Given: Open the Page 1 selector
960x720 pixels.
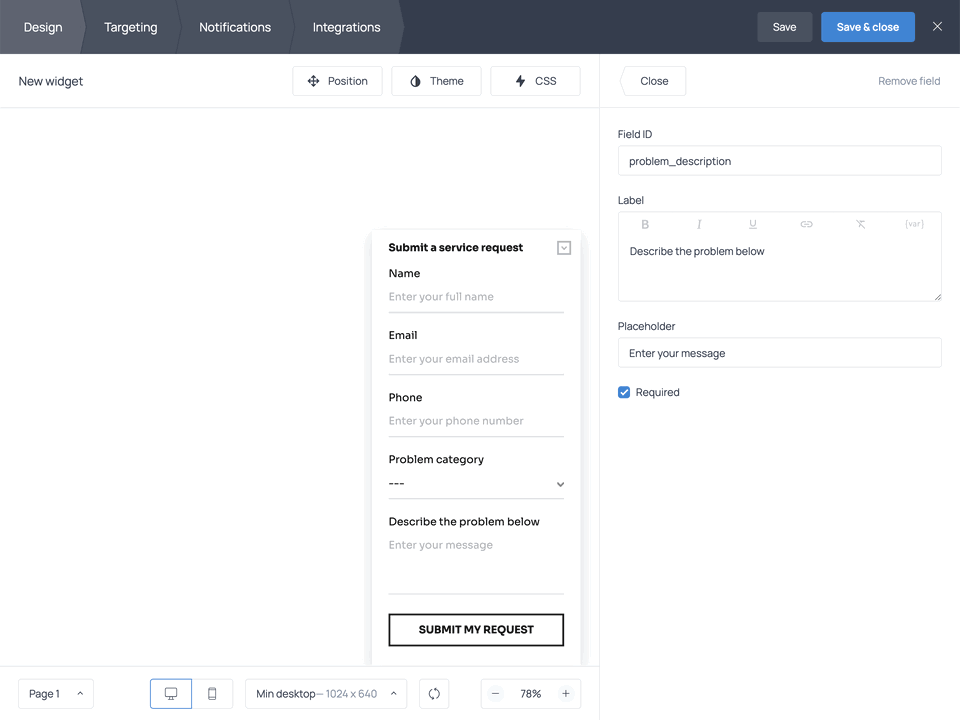Looking at the screenshot, I should [x=55, y=693].
